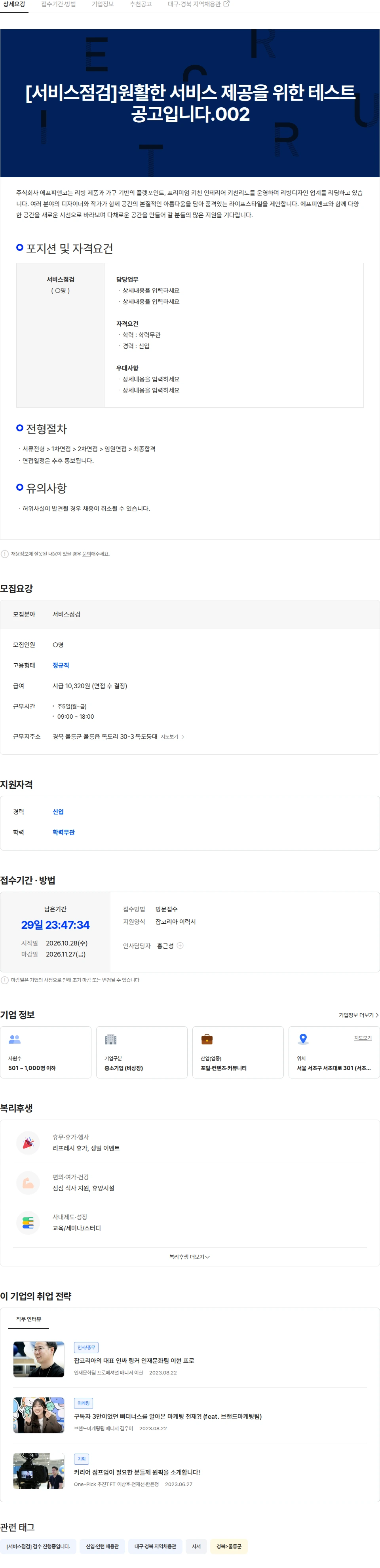Image resolution: width=380 pixels, height=1568 pixels.
Task: Open article 잡코리아의 대표 인싸 링커
Action: coord(134,1361)
